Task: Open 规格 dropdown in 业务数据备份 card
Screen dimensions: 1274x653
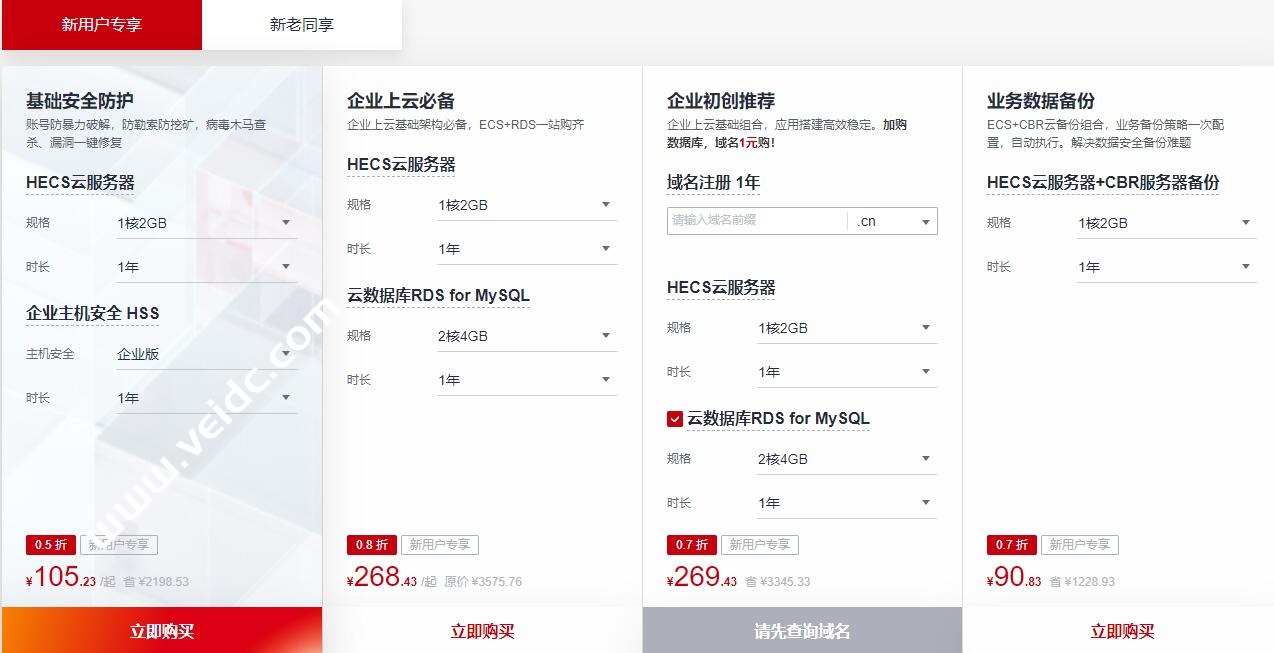Action: [1167, 223]
